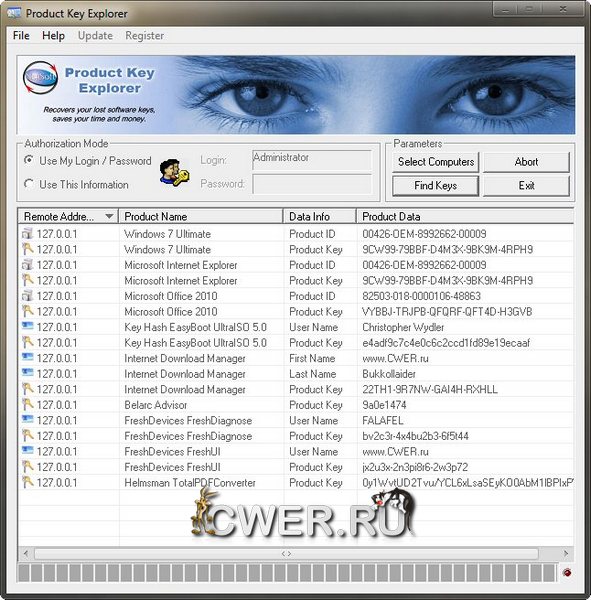Sort by the Product Data column header
Image resolution: width=591 pixels, height=600 pixels.
click(x=465, y=216)
